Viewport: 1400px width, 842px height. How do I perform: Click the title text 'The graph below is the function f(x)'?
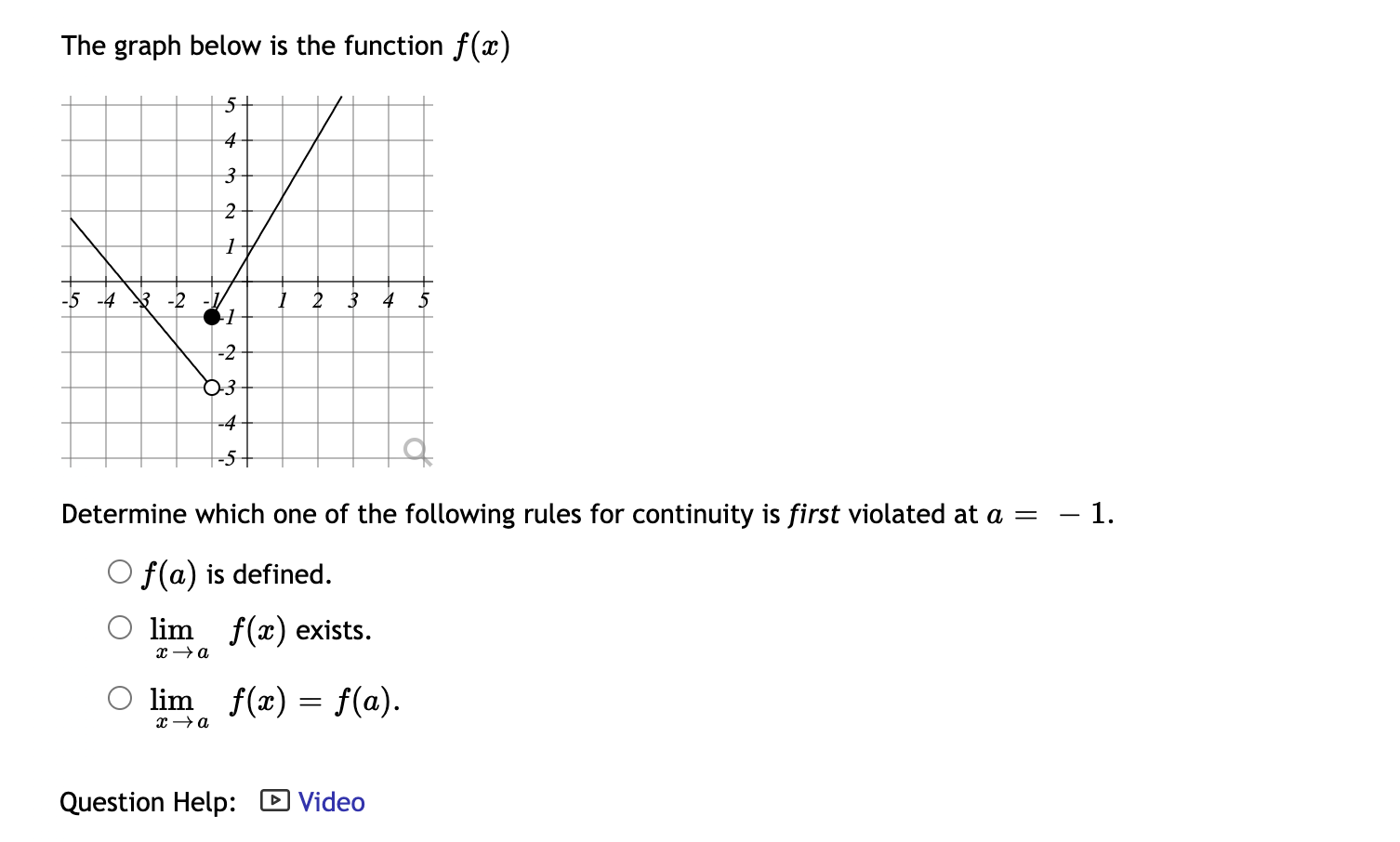tap(285, 44)
